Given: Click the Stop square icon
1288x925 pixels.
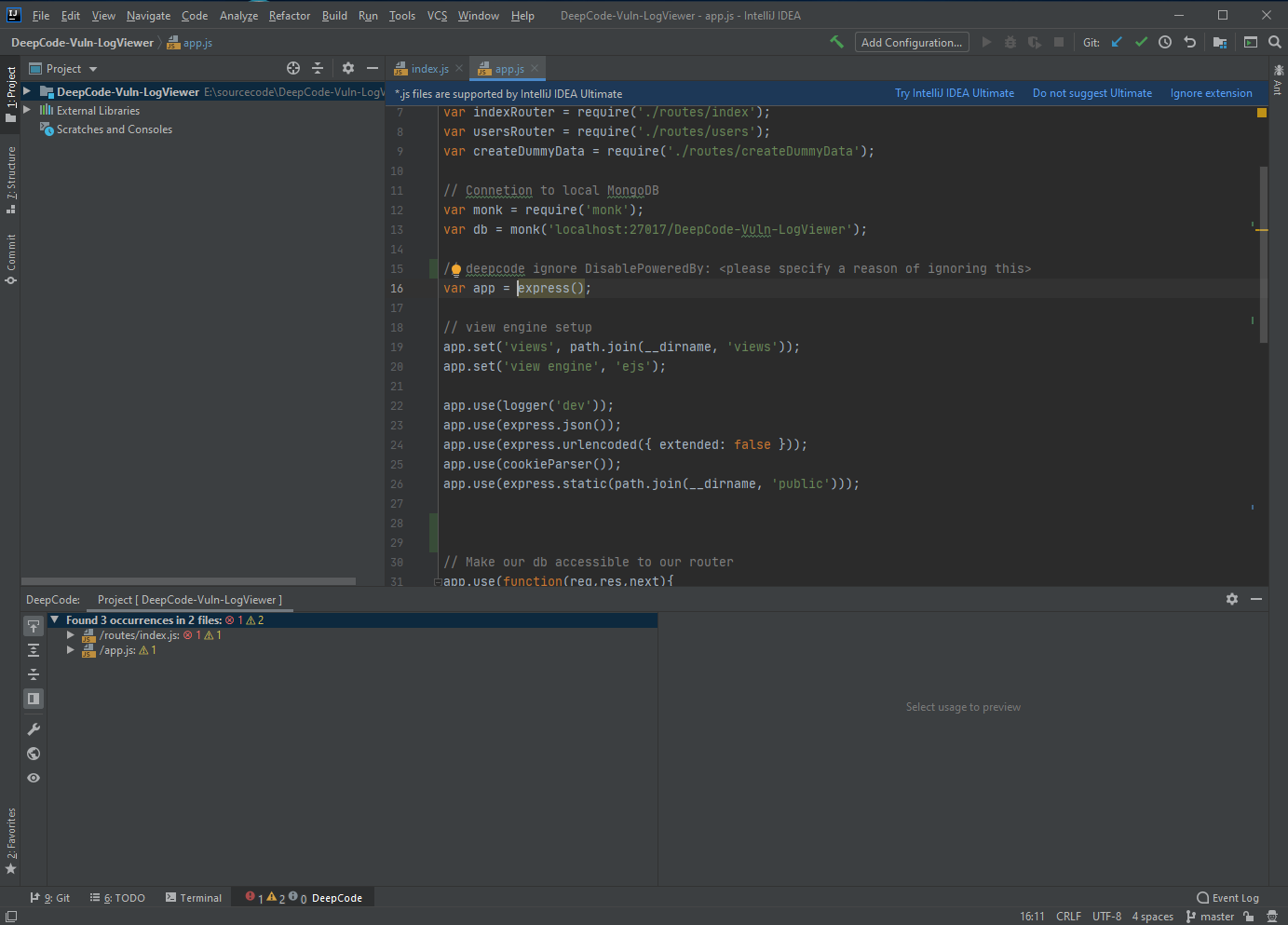Looking at the screenshot, I should (x=1059, y=42).
